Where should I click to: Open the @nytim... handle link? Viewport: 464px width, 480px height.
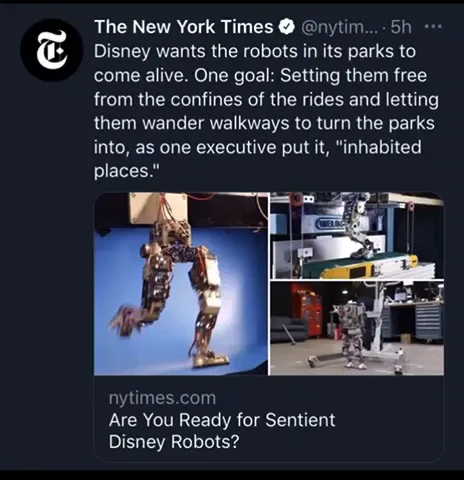pyautogui.click(x=340, y=27)
